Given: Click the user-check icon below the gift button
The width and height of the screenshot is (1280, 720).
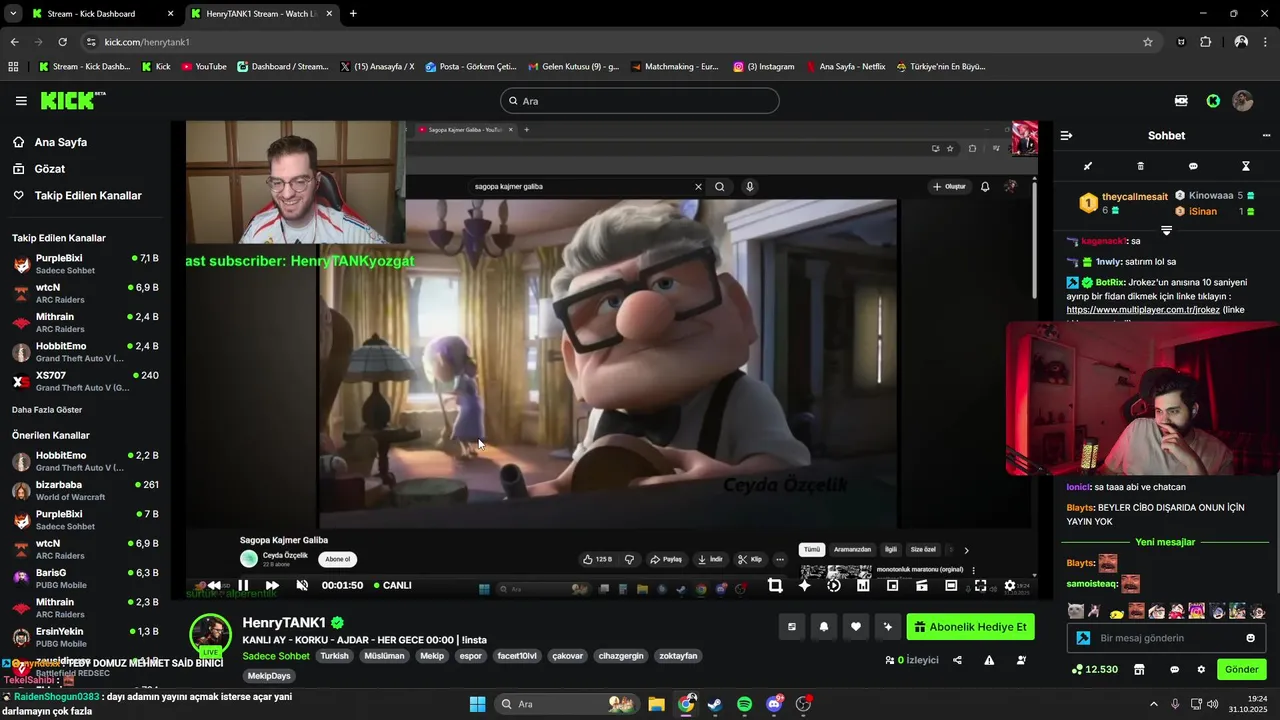Looking at the screenshot, I should coord(1021,660).
